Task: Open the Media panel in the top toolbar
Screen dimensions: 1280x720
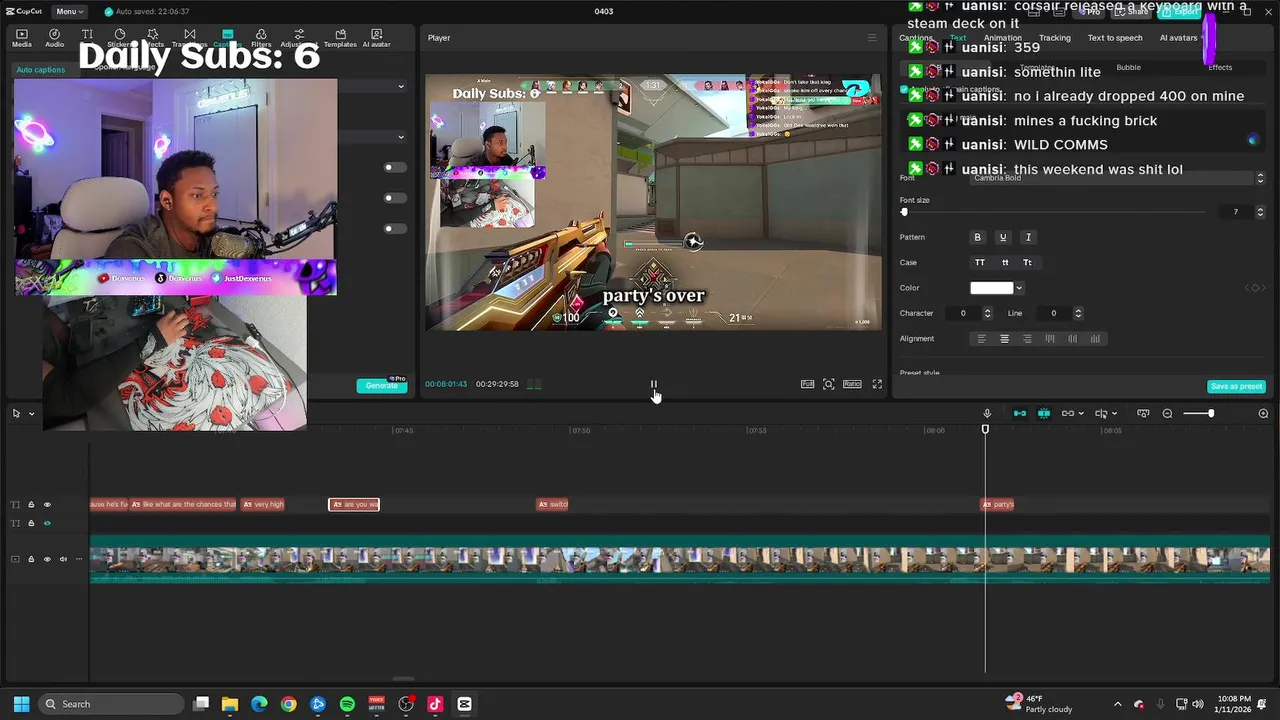Action: (x=21, y=38)
